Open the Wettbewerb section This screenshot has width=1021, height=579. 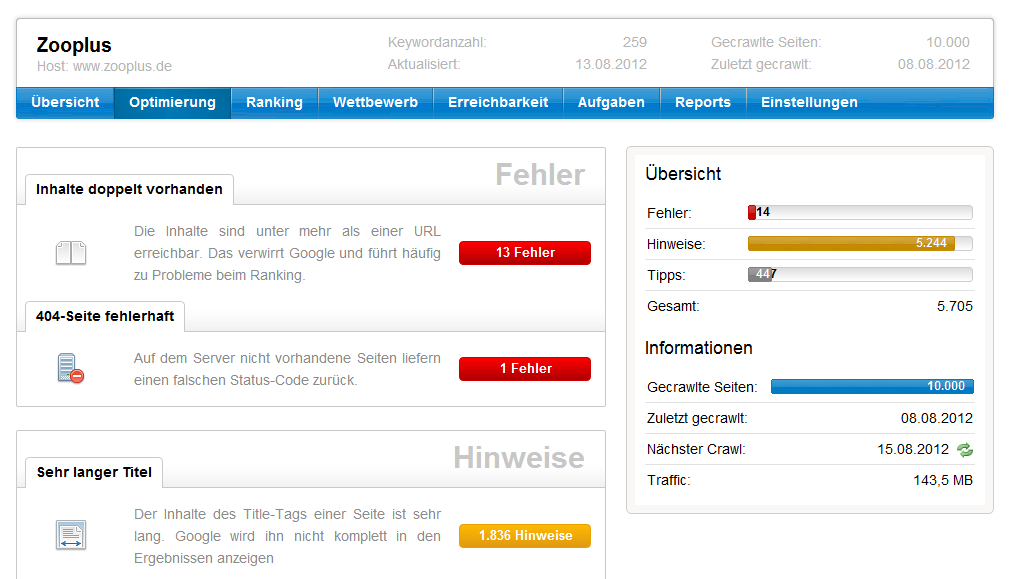coord(375,102)
